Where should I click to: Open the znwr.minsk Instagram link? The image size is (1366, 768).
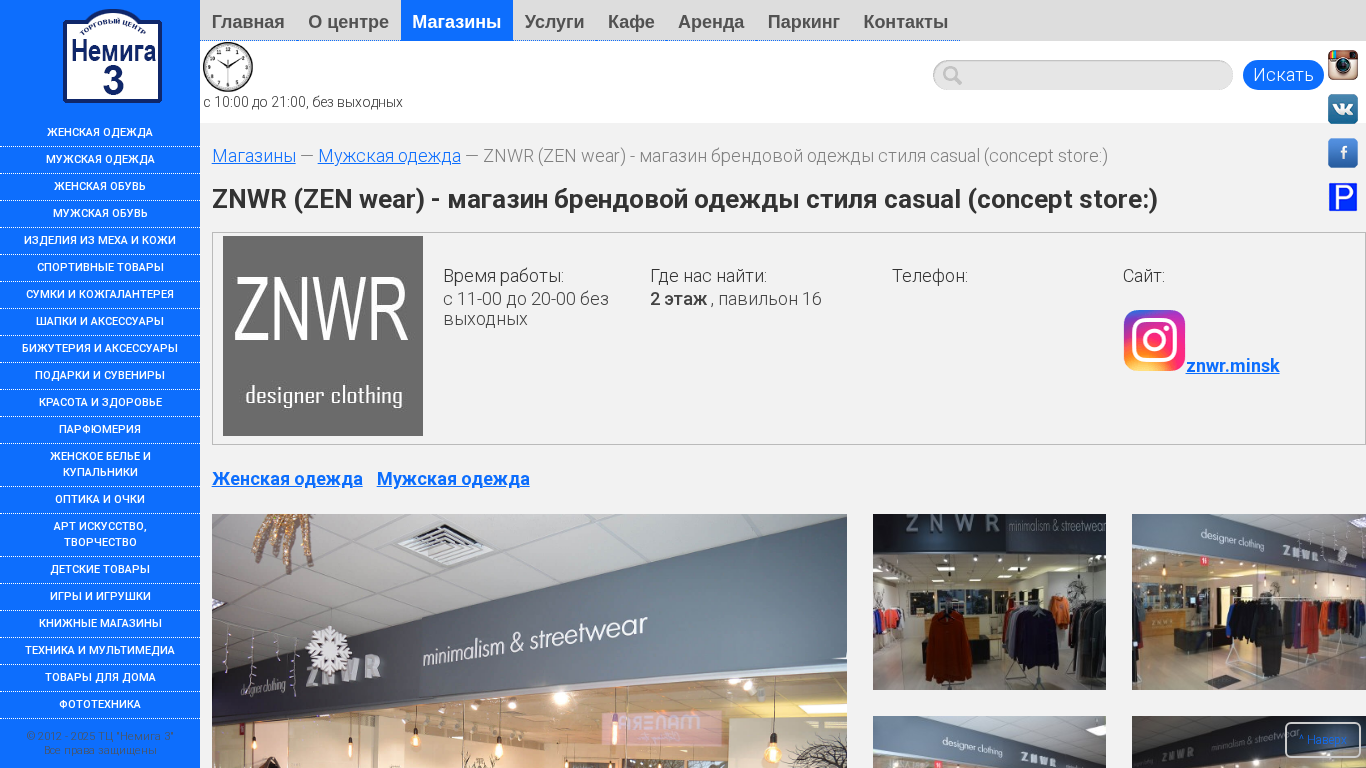[x=1233, y=365]
